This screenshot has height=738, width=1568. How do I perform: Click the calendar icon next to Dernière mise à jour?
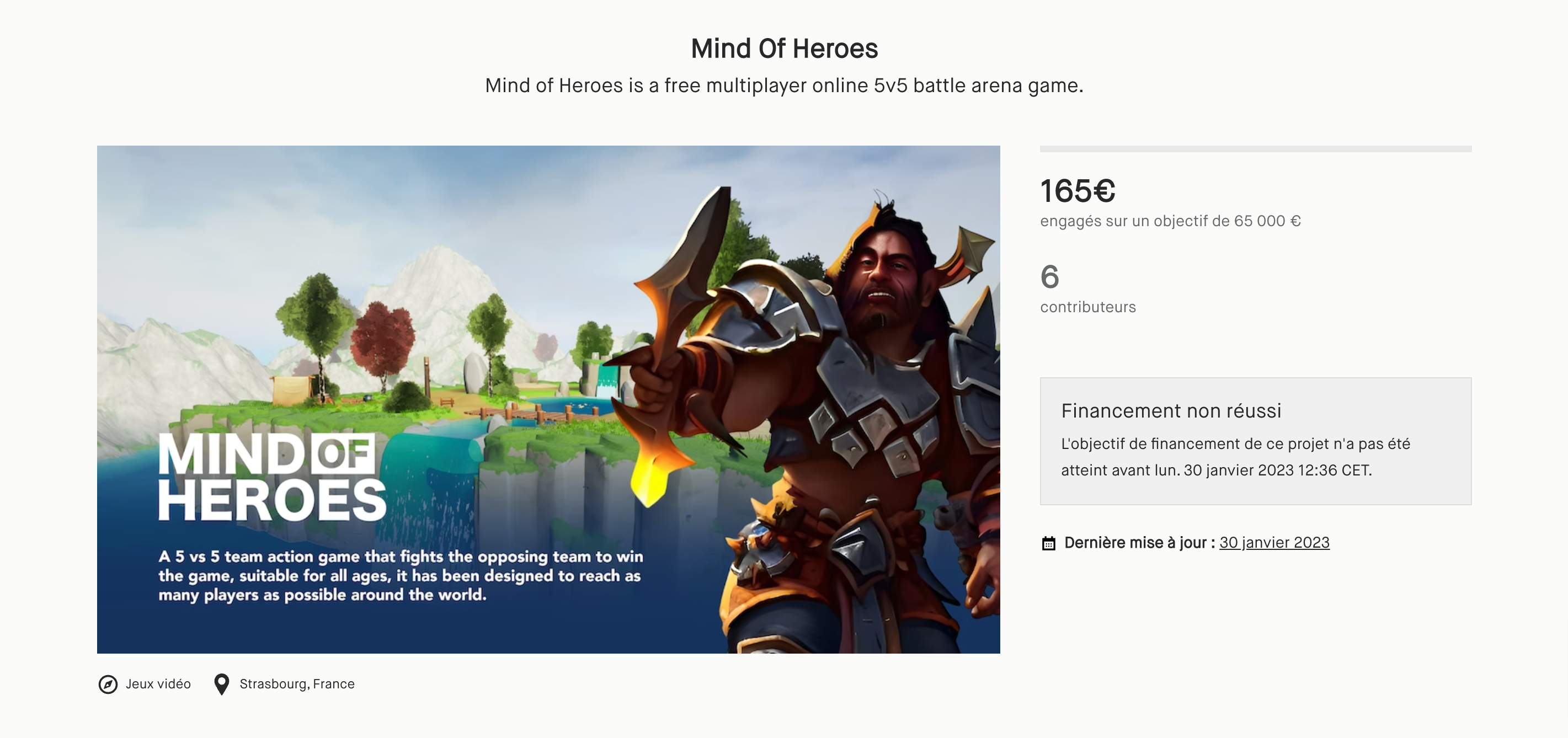1048,543
